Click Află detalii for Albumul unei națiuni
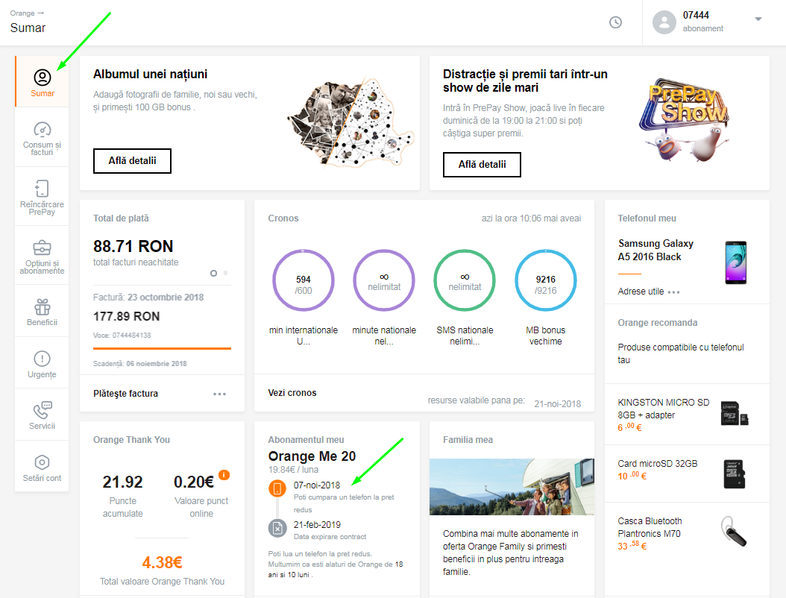 pos(132,161)
